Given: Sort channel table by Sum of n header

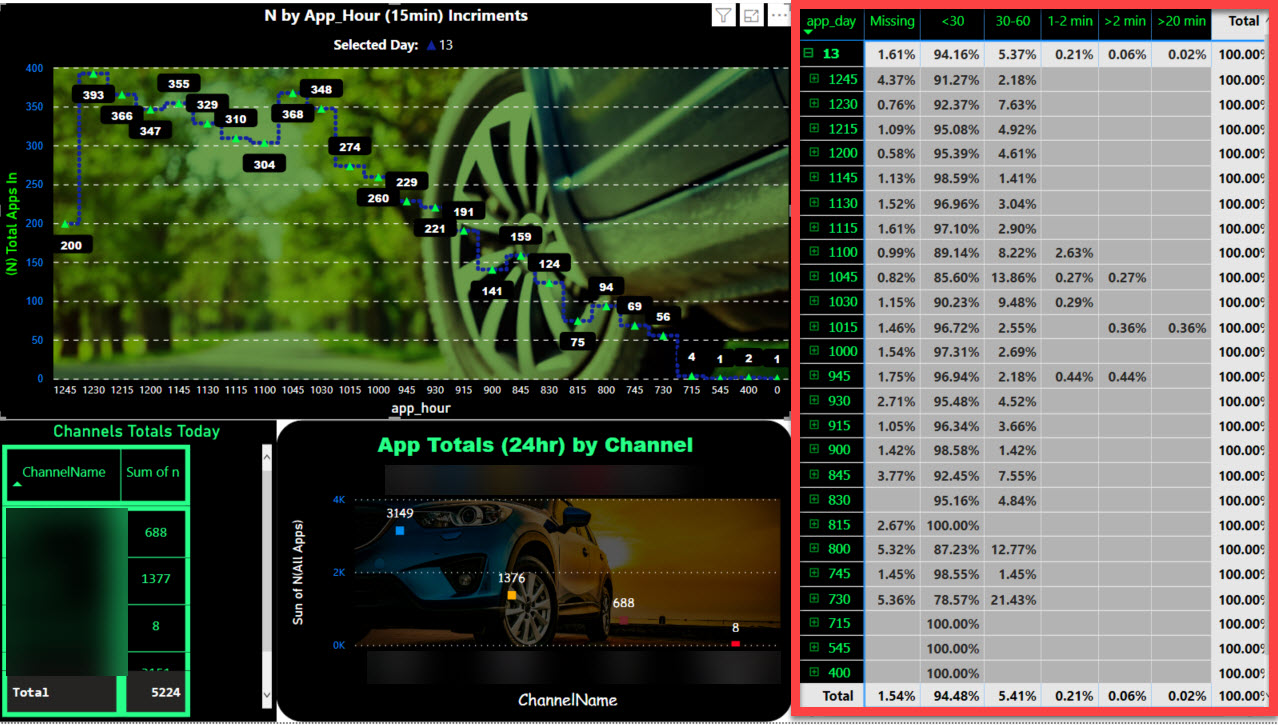Looking at the screenshot, I should point(153,473).
